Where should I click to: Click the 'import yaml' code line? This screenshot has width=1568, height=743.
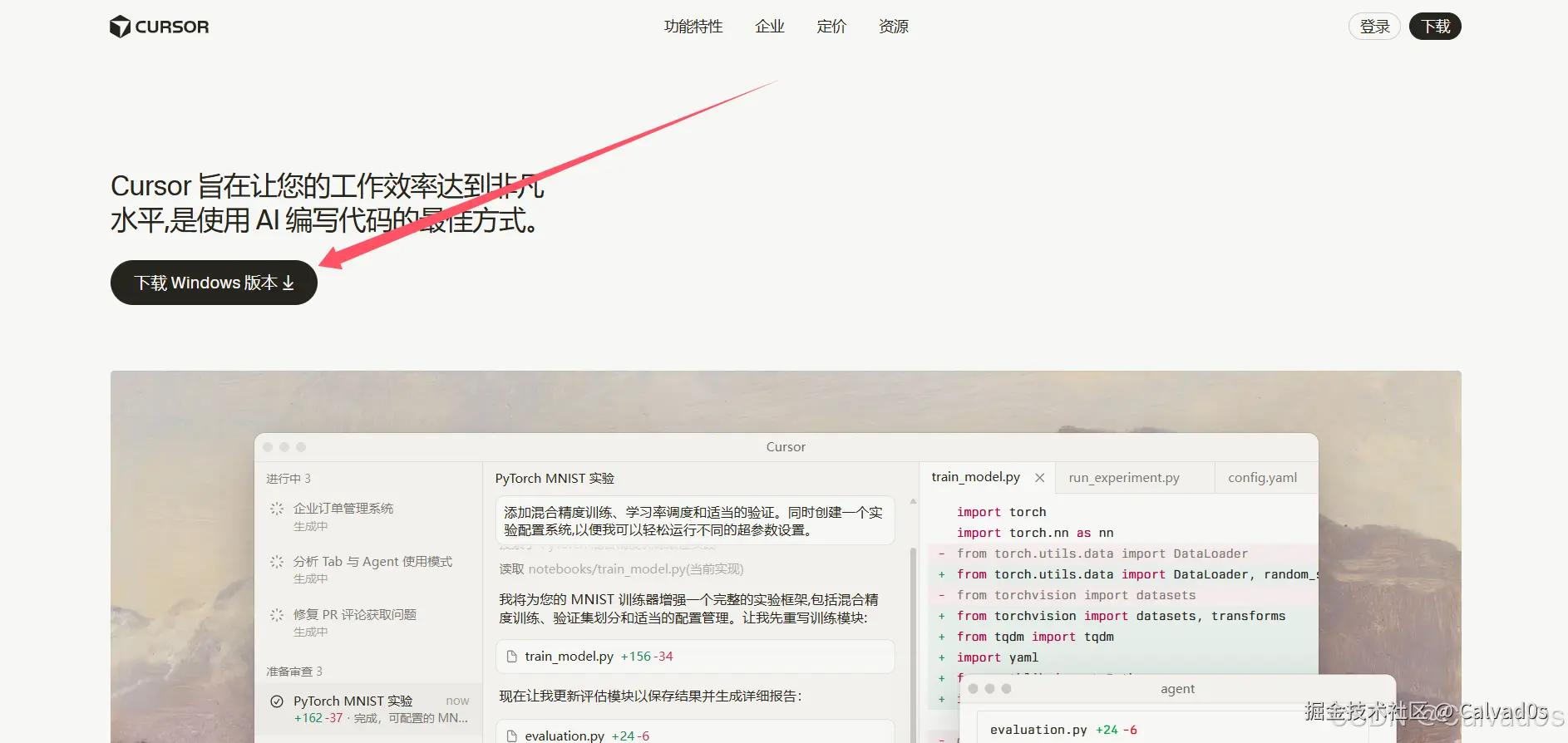point(998,657)
